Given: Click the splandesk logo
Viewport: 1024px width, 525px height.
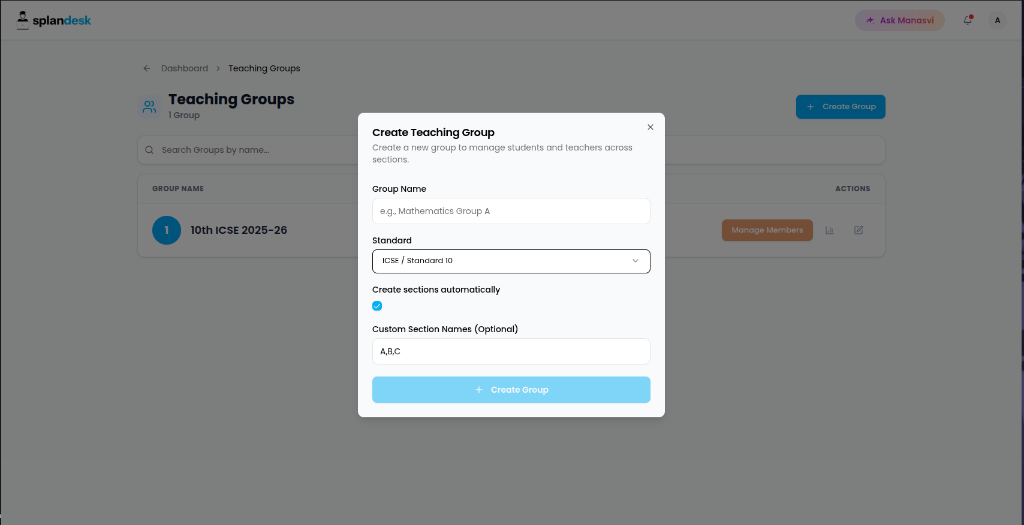Looking at the screenshot, I should coord(54,20).
